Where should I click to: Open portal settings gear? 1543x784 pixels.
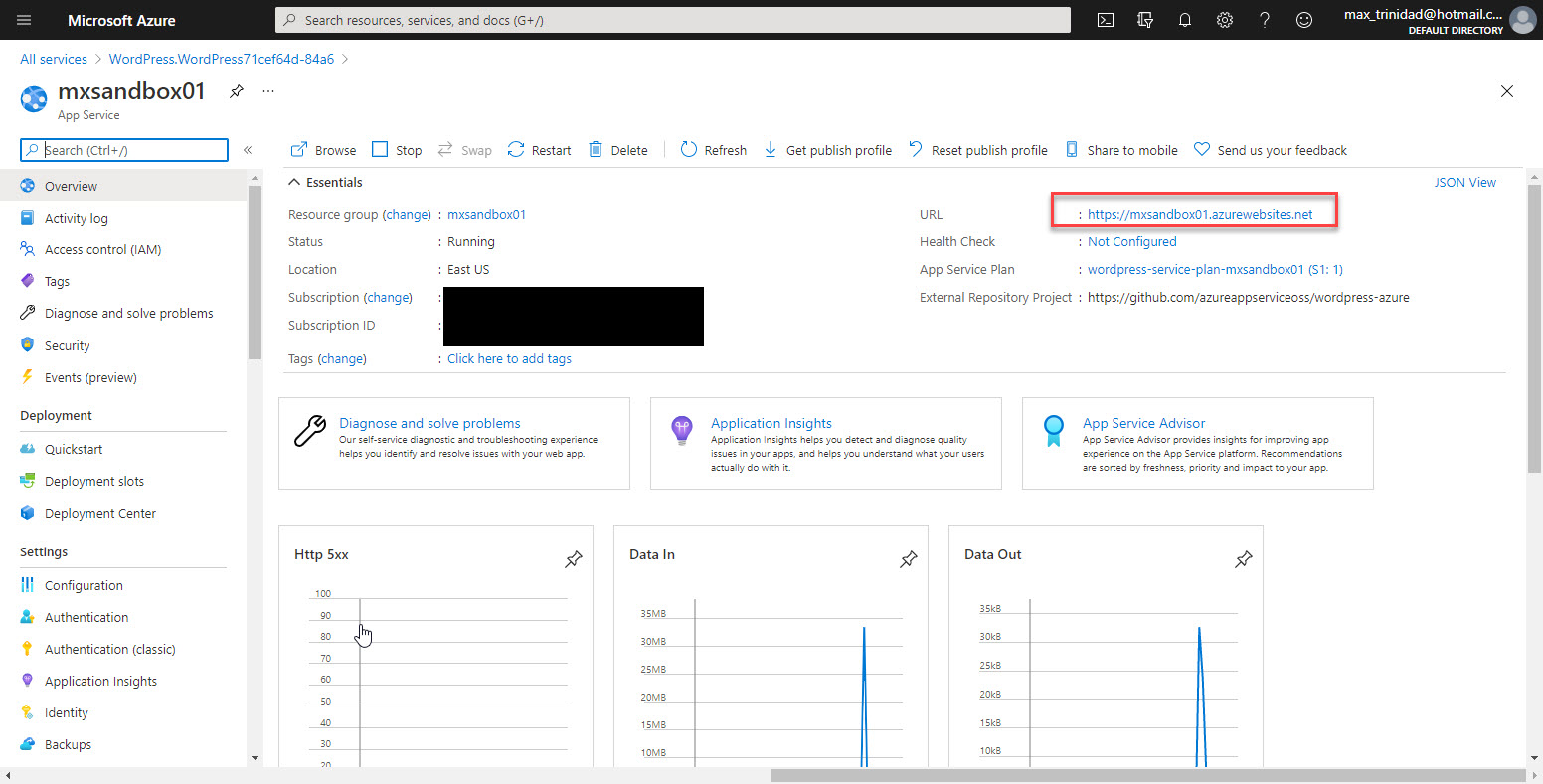pyautogui.click(x=1225, y=20)
